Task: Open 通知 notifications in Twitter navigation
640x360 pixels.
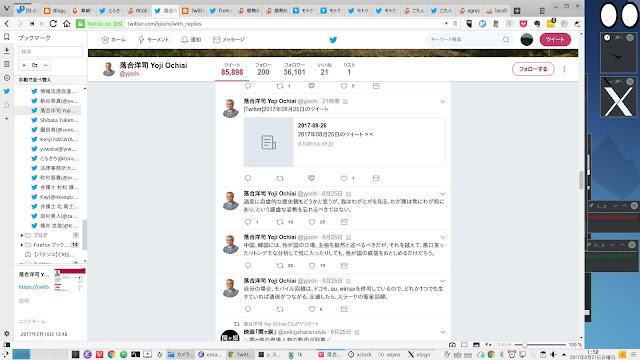Action: 191,40
